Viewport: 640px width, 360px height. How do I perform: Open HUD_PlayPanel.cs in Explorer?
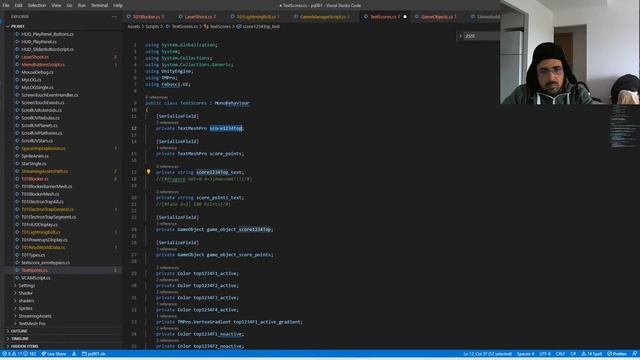tap(39, 42)
